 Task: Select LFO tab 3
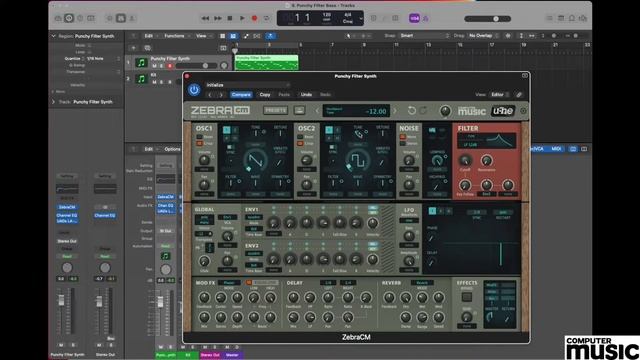coord(449,211)
